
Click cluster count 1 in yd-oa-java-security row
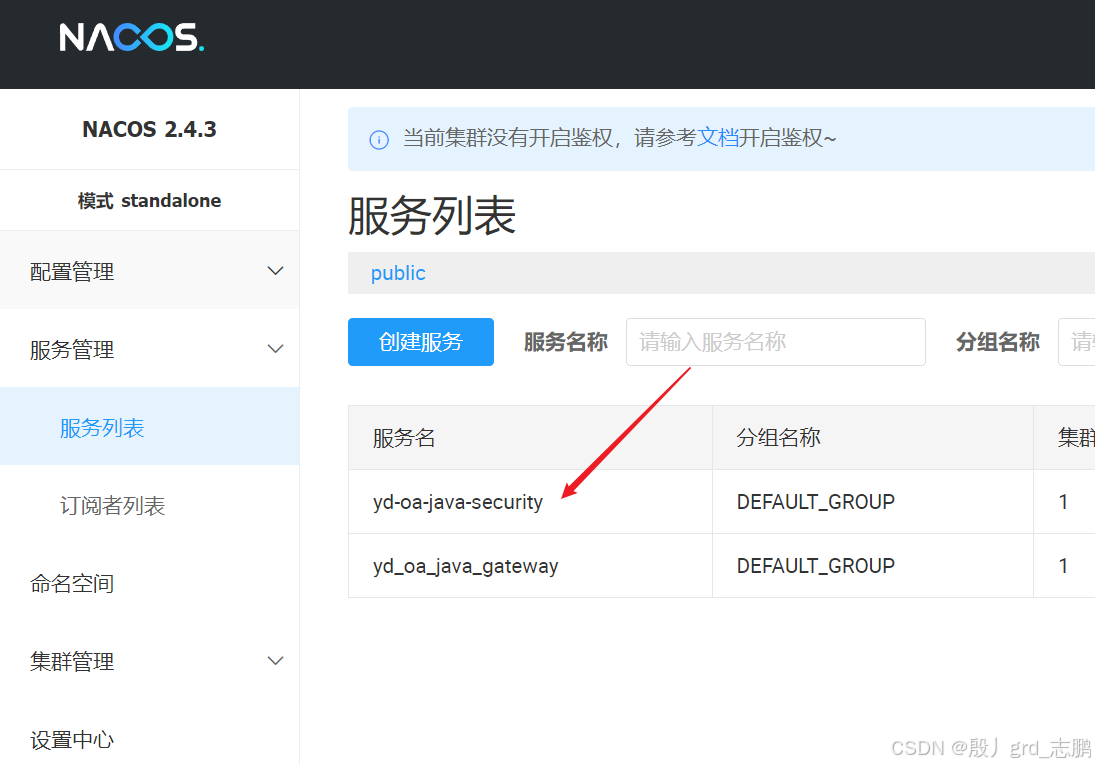pos(1063,502)
